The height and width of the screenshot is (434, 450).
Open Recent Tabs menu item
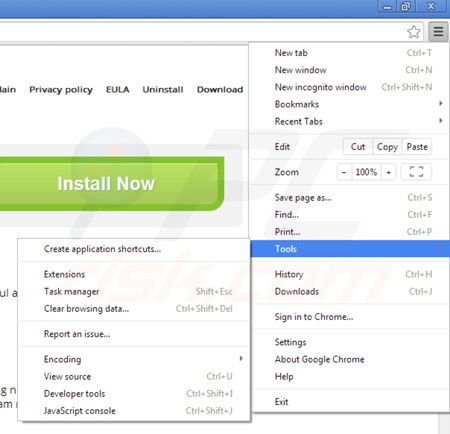tap(349, 121)
